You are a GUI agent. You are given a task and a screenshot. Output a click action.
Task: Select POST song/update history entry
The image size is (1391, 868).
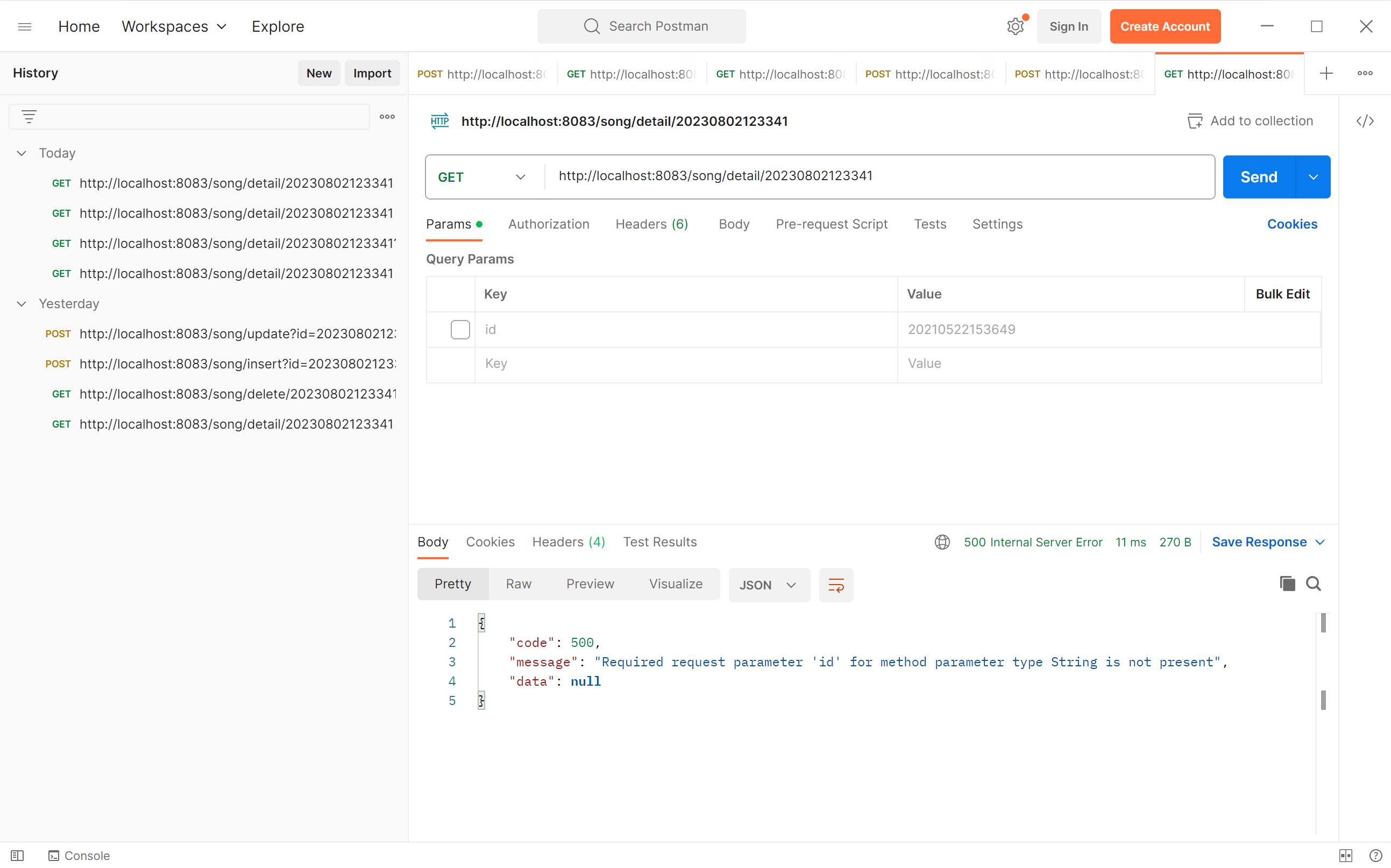[x=221, y=334]
